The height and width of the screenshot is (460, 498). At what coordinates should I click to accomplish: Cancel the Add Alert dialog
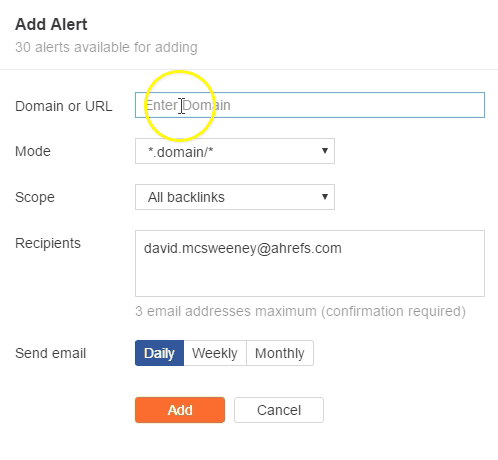[279, 410]
